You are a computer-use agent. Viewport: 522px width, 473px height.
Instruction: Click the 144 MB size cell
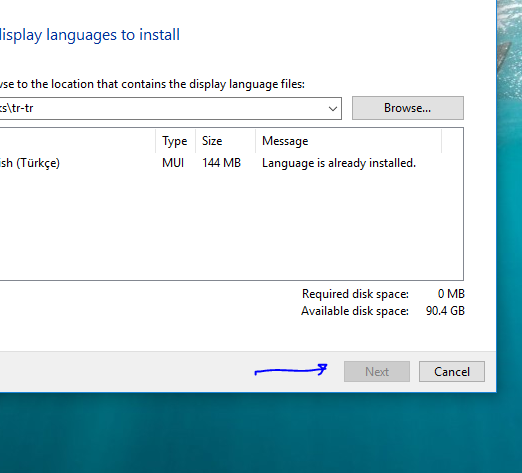[221, 163]
